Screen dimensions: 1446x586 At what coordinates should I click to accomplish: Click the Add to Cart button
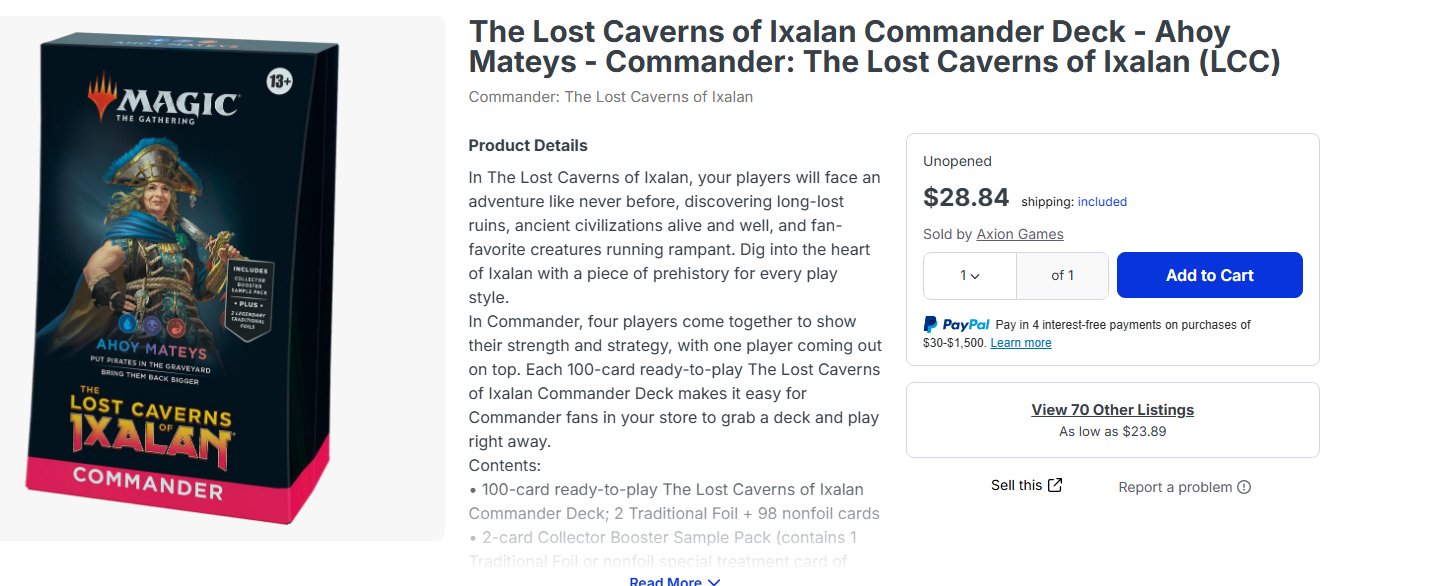1209,275
